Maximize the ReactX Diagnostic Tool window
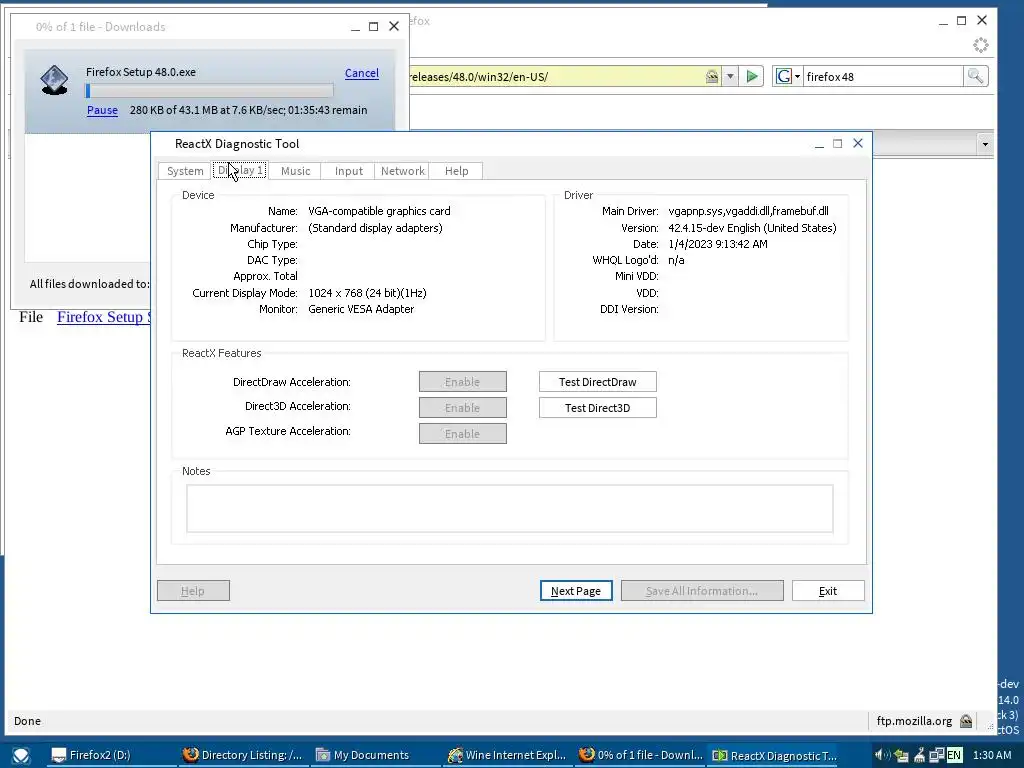The image size is (1024, 768). 837,144
